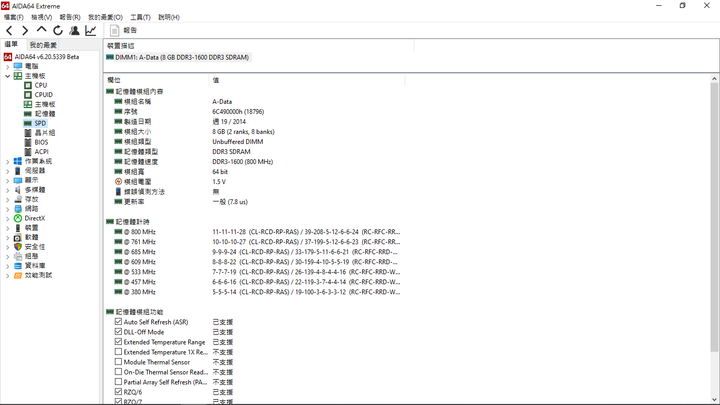
Task: Click the display monitor icon in tree
Action: point(17,180)
